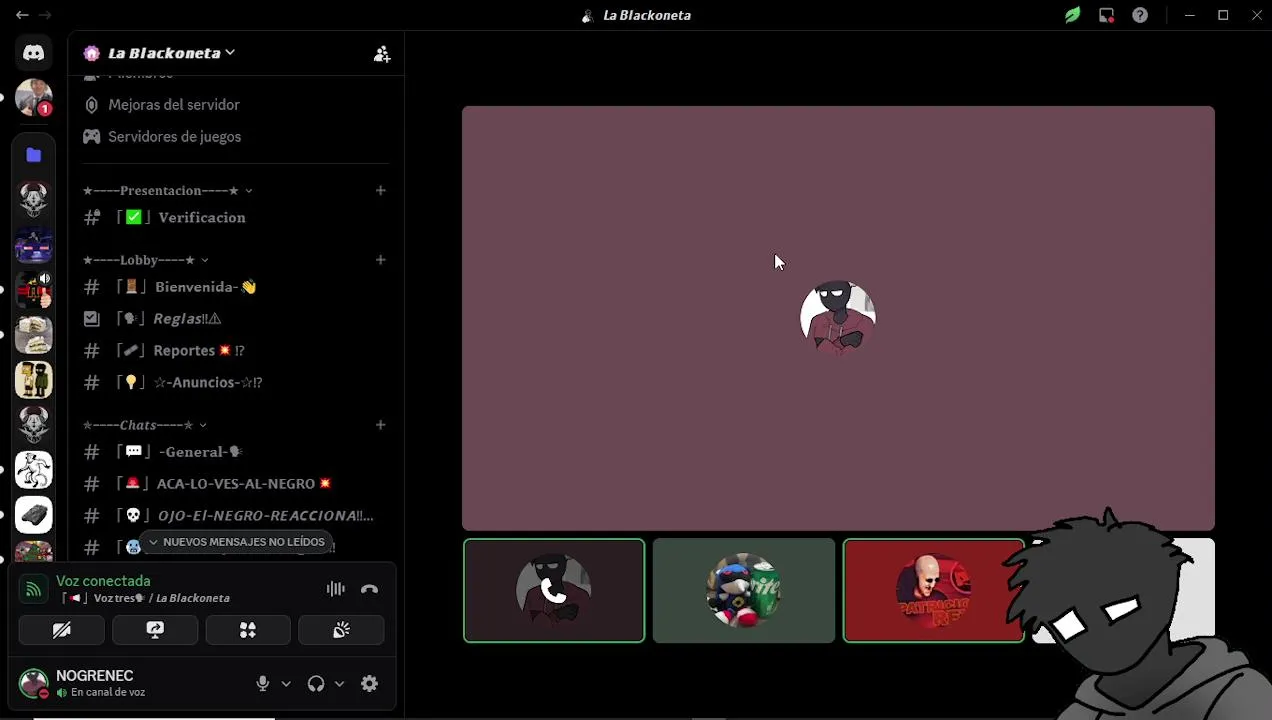
Task: Add channel to Lobby category
Action: pyautogui.click(x=380, y=260)
